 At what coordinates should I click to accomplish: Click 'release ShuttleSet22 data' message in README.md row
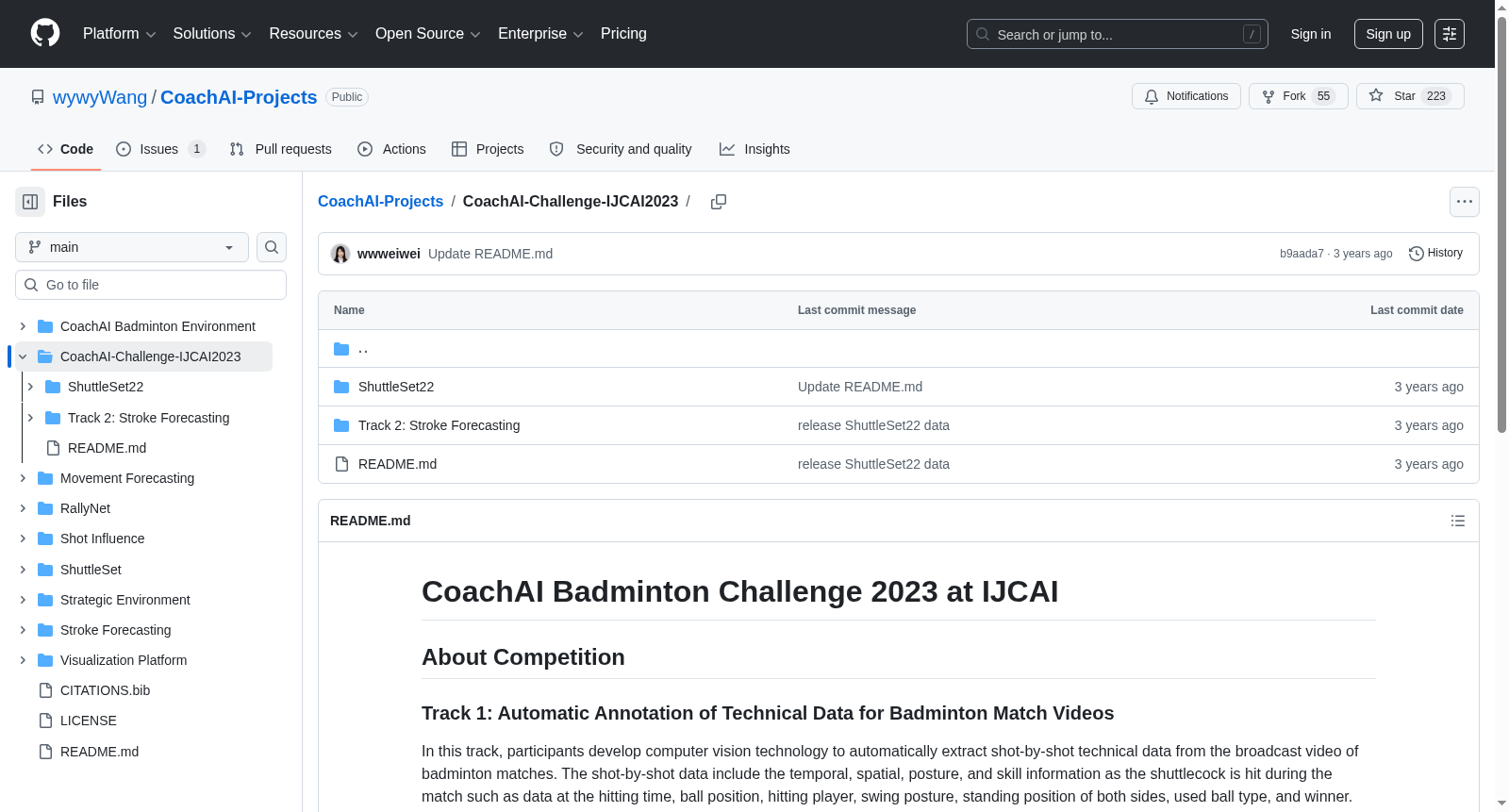coord(873,464)
